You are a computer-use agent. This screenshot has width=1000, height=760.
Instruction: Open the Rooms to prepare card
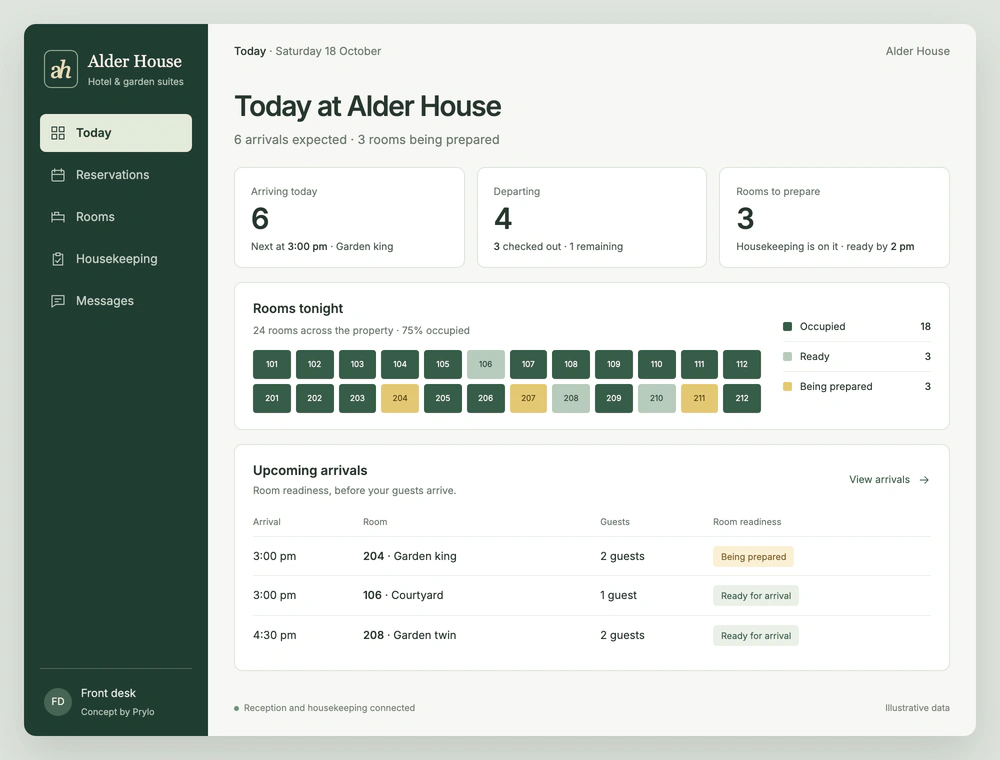834,217
